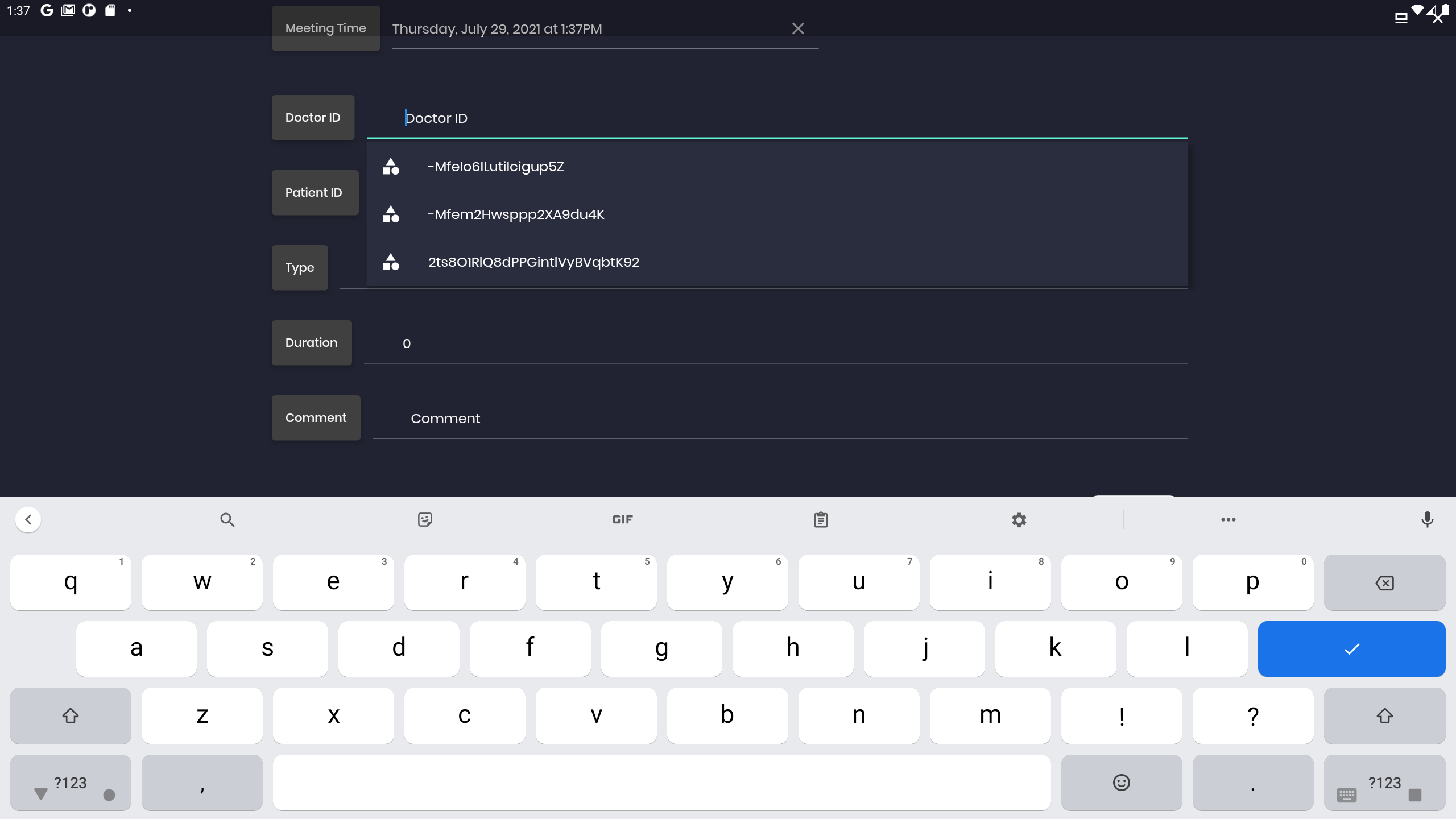Open the keyboard sticker panel
The image size is (1456, 819).
tap(425, 519)
